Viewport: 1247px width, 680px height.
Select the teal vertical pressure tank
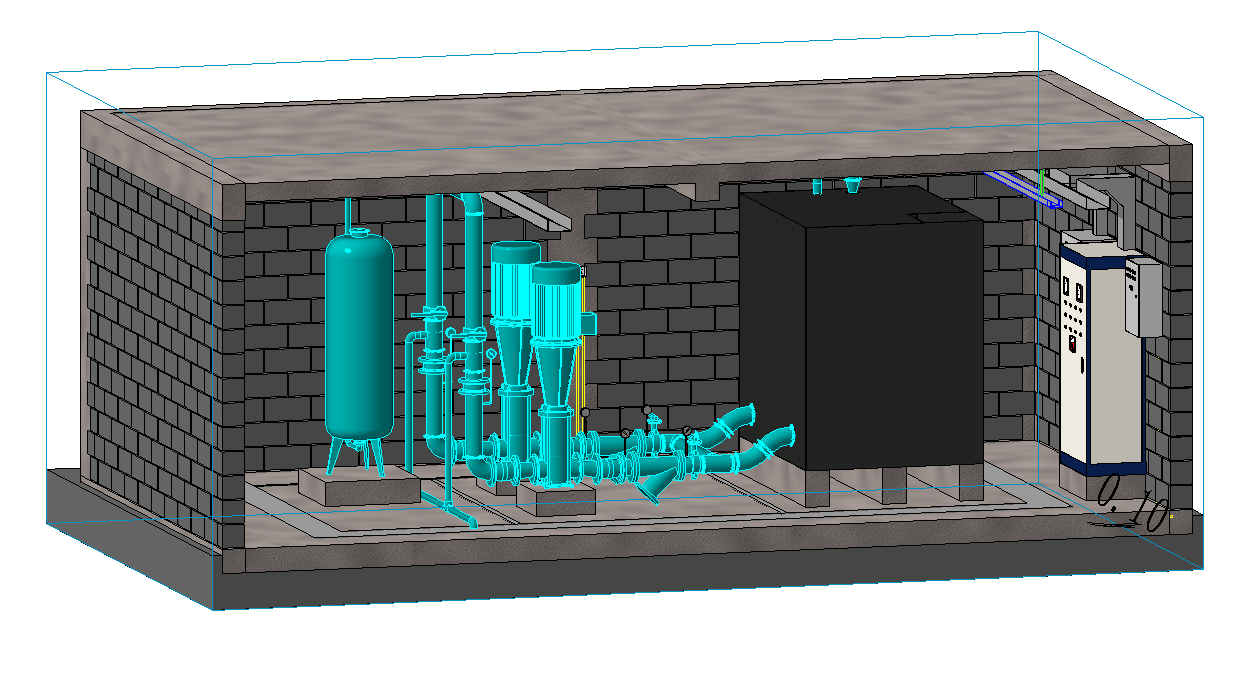359,335
